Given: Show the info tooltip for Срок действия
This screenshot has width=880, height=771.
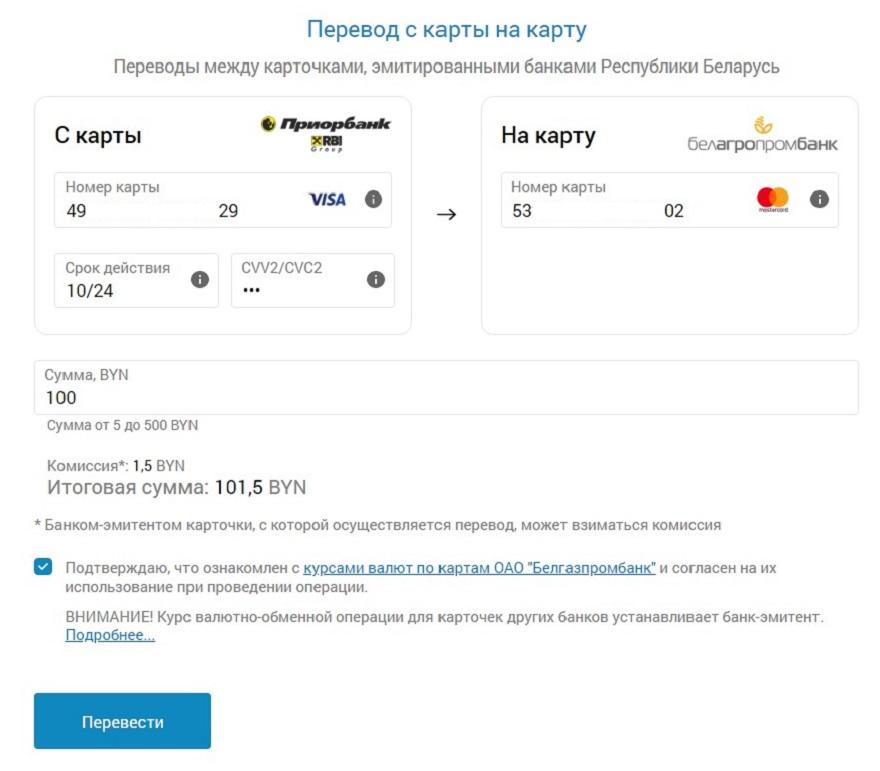Looking at the screenshot, I should click(x=200, y=279).
